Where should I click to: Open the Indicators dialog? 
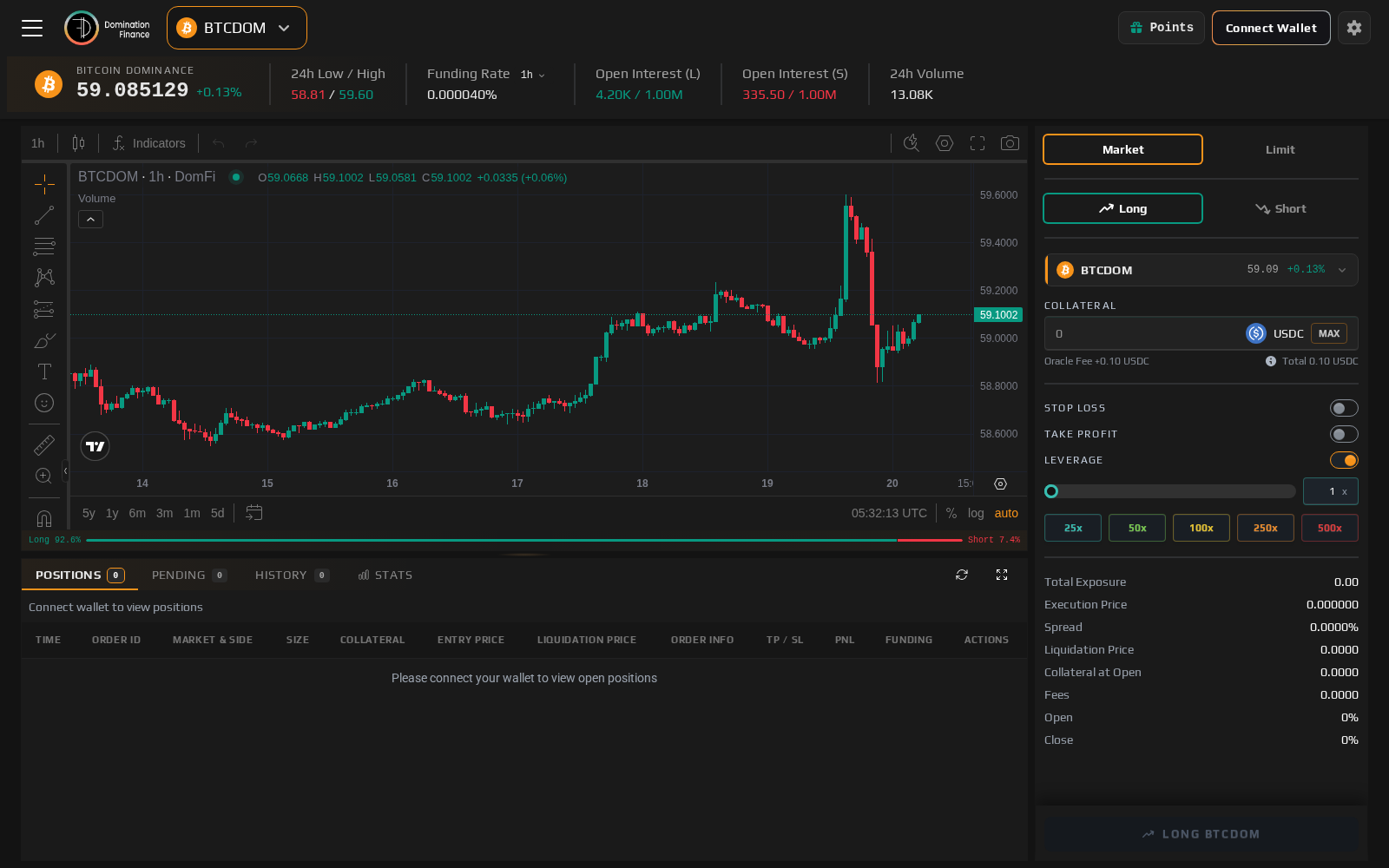148,143
